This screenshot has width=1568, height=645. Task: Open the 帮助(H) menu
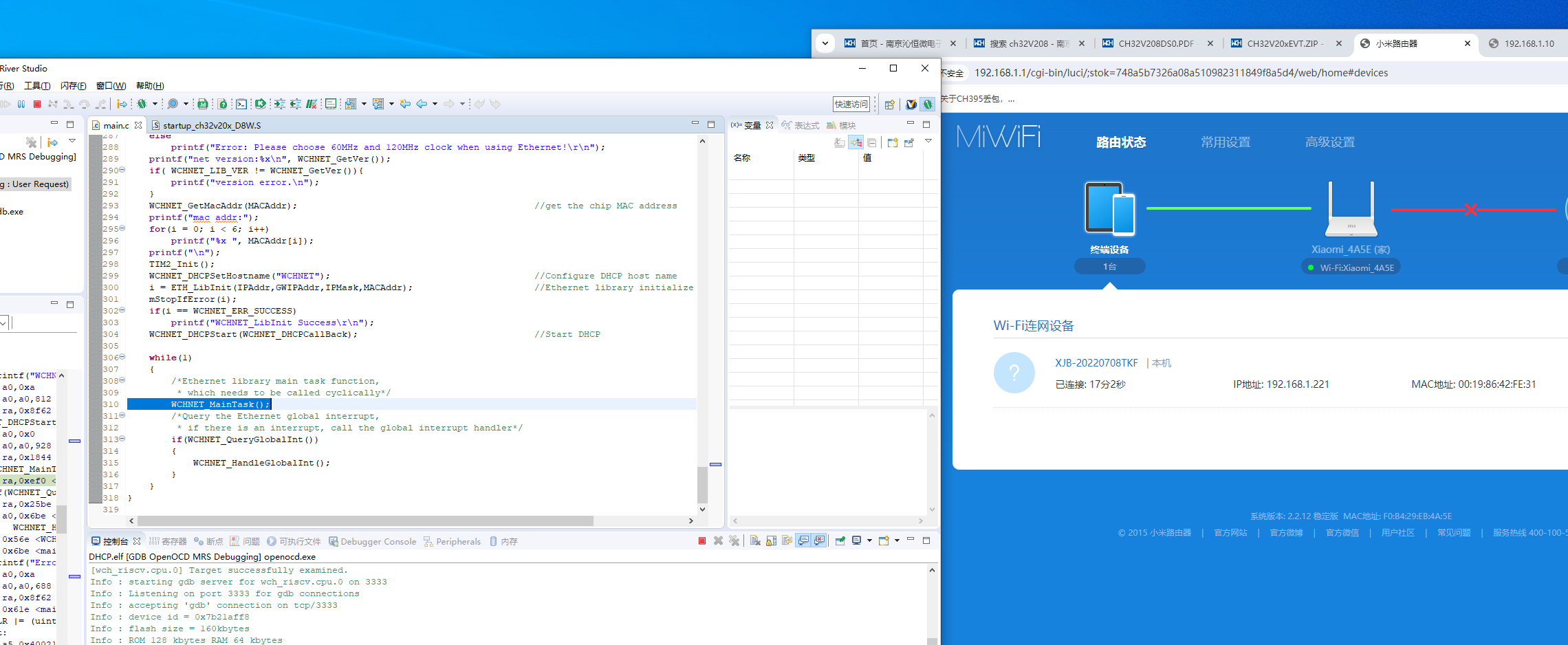point(150,86)
